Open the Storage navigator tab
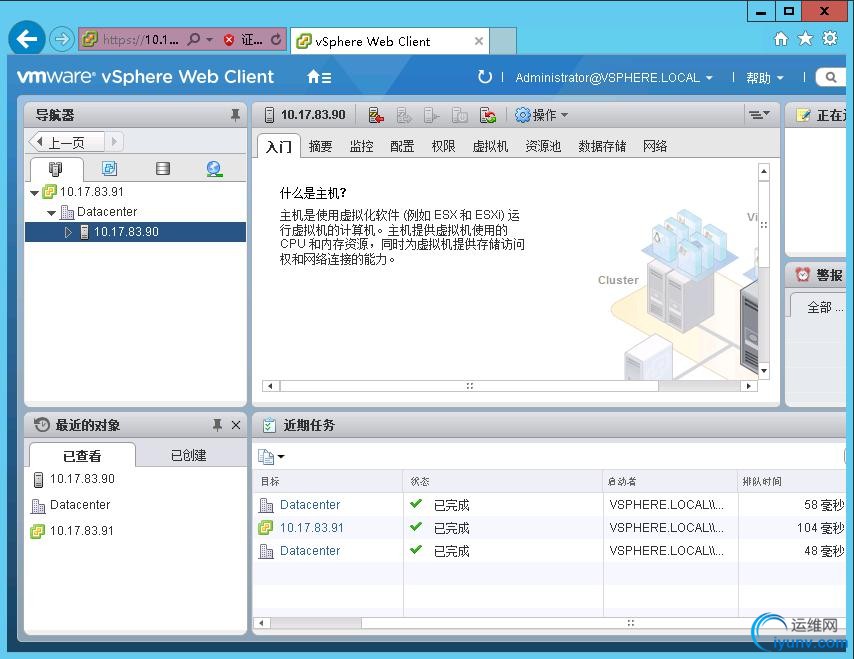The height and width of the screenshot is (659, 854). pos(162,168)
